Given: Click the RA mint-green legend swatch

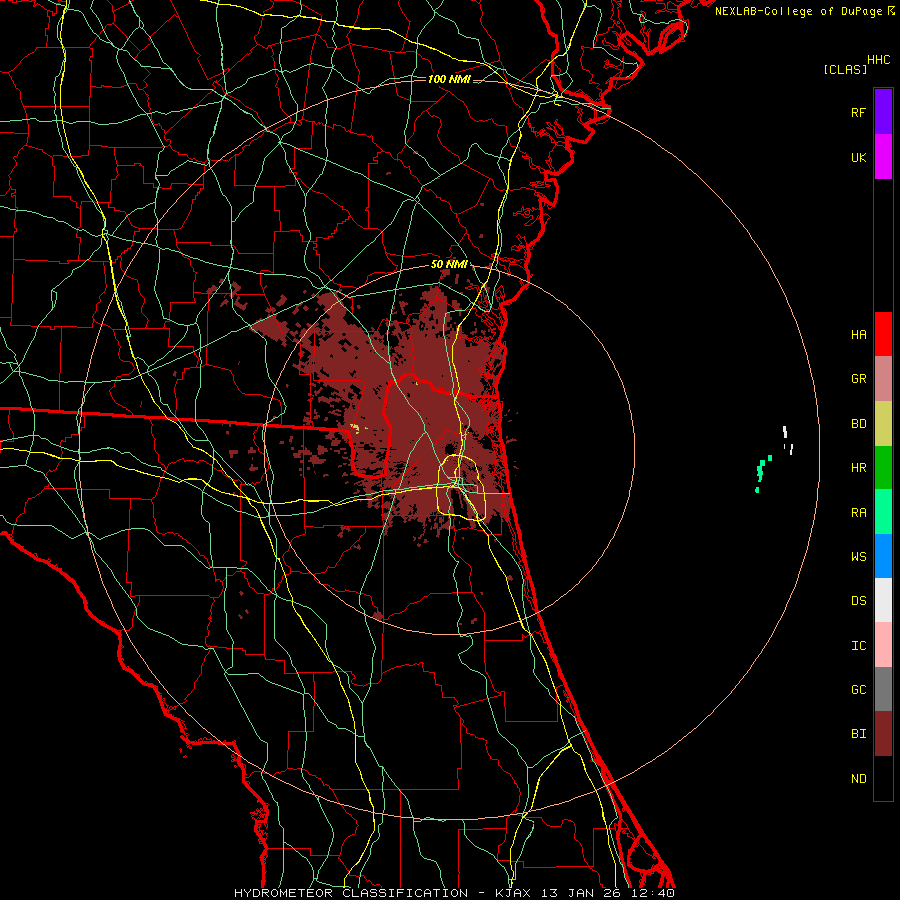Looking at the screenshot, I should (x=883, y=512).
